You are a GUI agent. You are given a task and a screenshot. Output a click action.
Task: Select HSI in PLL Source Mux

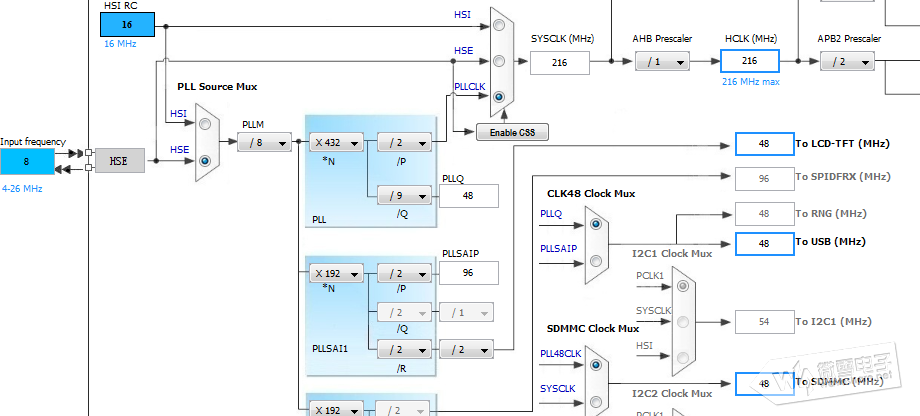(206, 123)
